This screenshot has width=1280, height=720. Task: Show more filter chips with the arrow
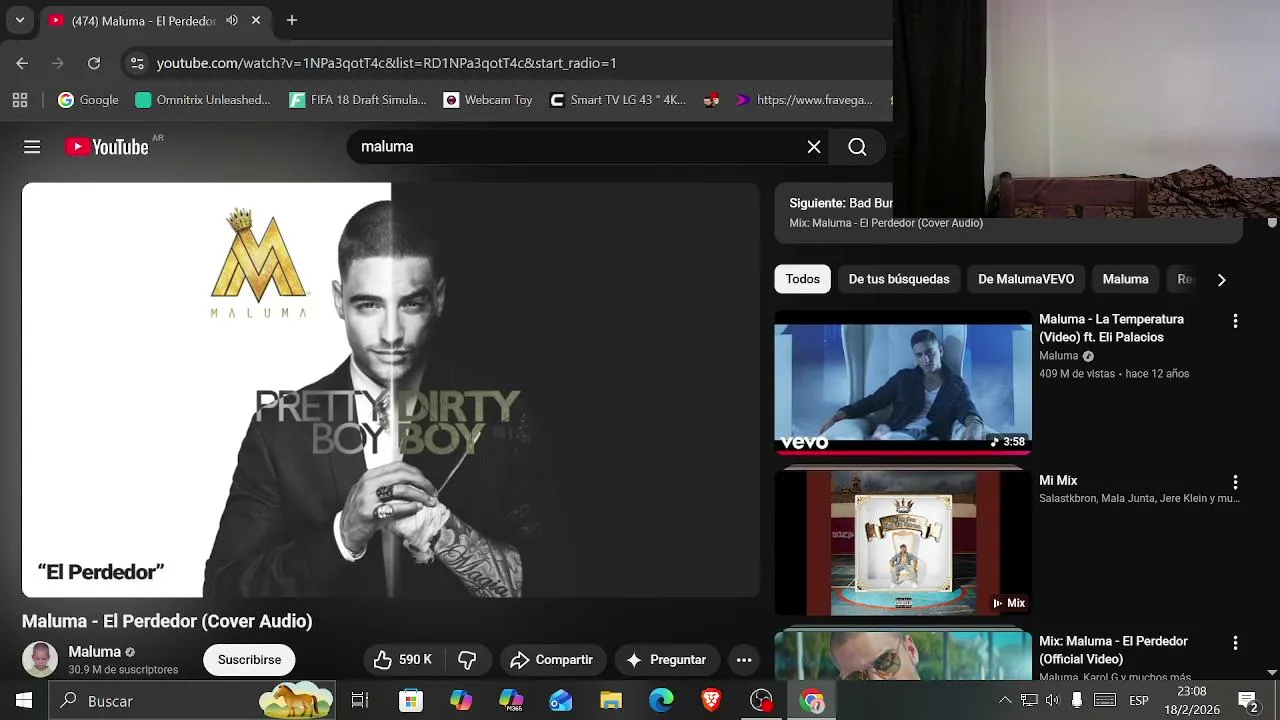tap(1221, 280)
